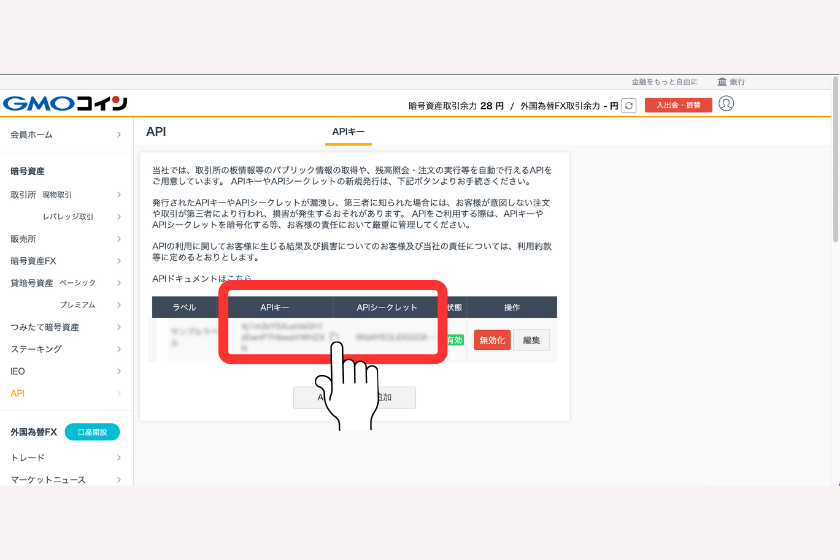Open 会員ホーム in sidebar
This screenshot has width=840, height=560.
pos(32,134)
